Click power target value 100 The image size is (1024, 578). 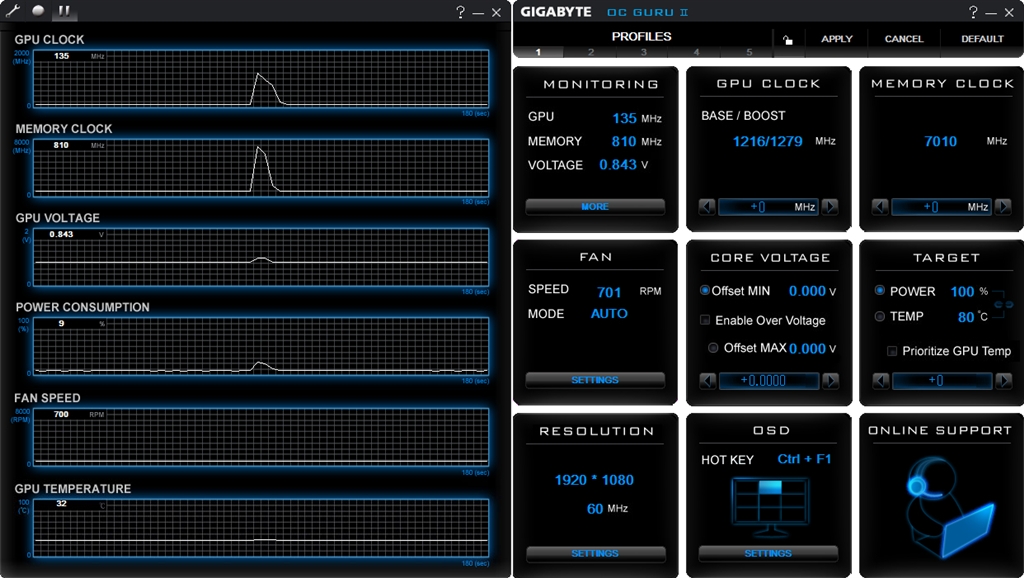point(962,291)
